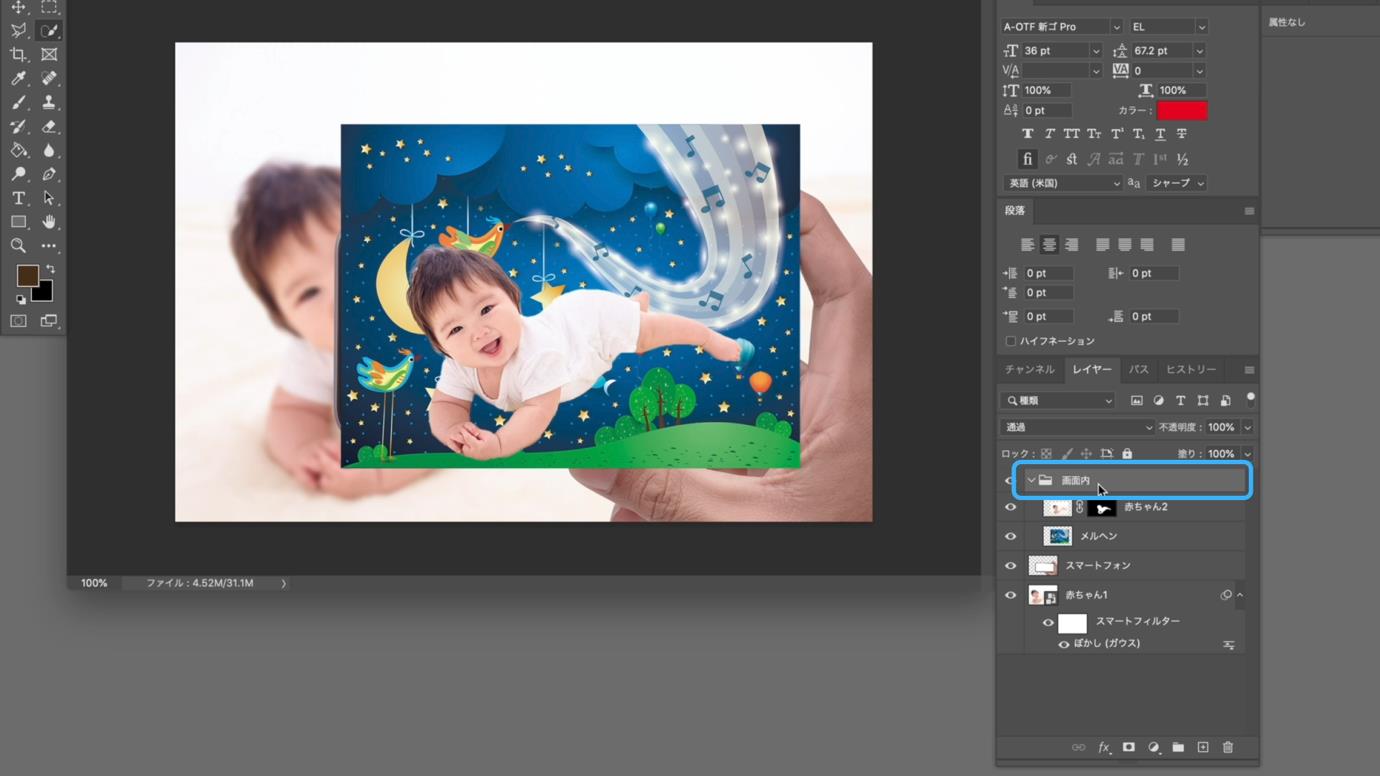Select the Dodge tool

pyautogui.click(x=18, y=174)
